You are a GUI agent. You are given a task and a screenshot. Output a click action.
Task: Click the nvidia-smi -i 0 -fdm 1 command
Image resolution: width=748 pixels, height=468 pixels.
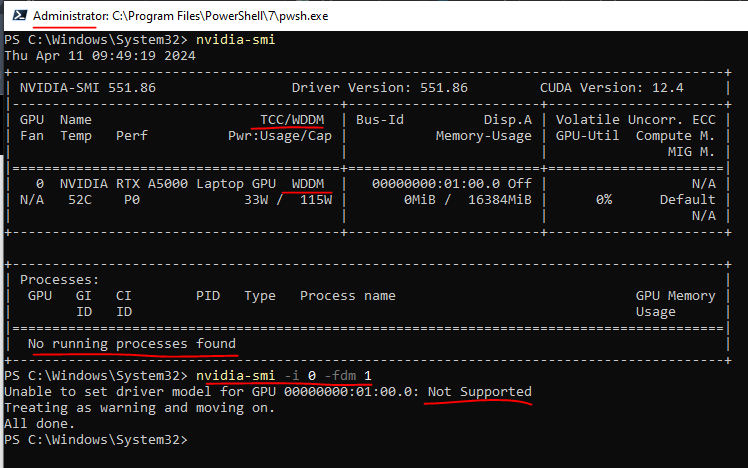pos(283,375)
